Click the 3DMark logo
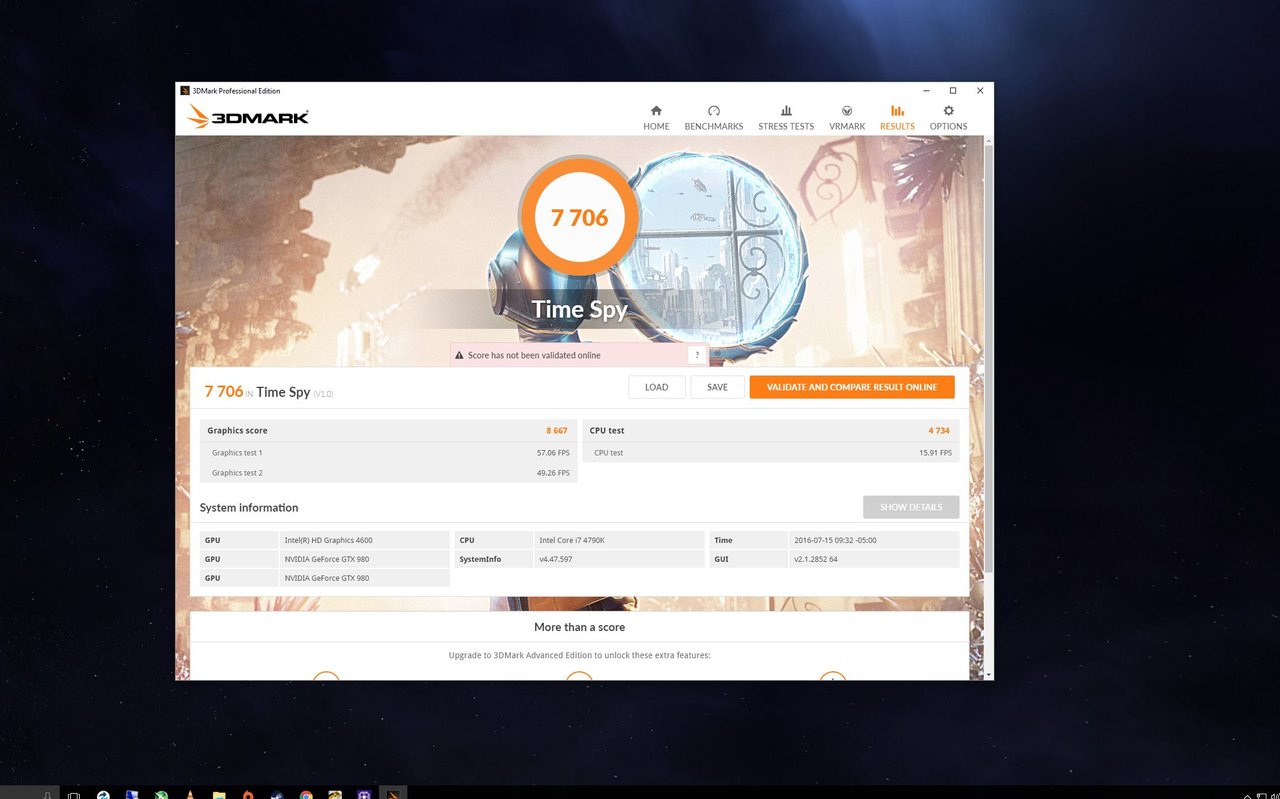This screenshot has width=1280, height=799. (x=248, y=117)
